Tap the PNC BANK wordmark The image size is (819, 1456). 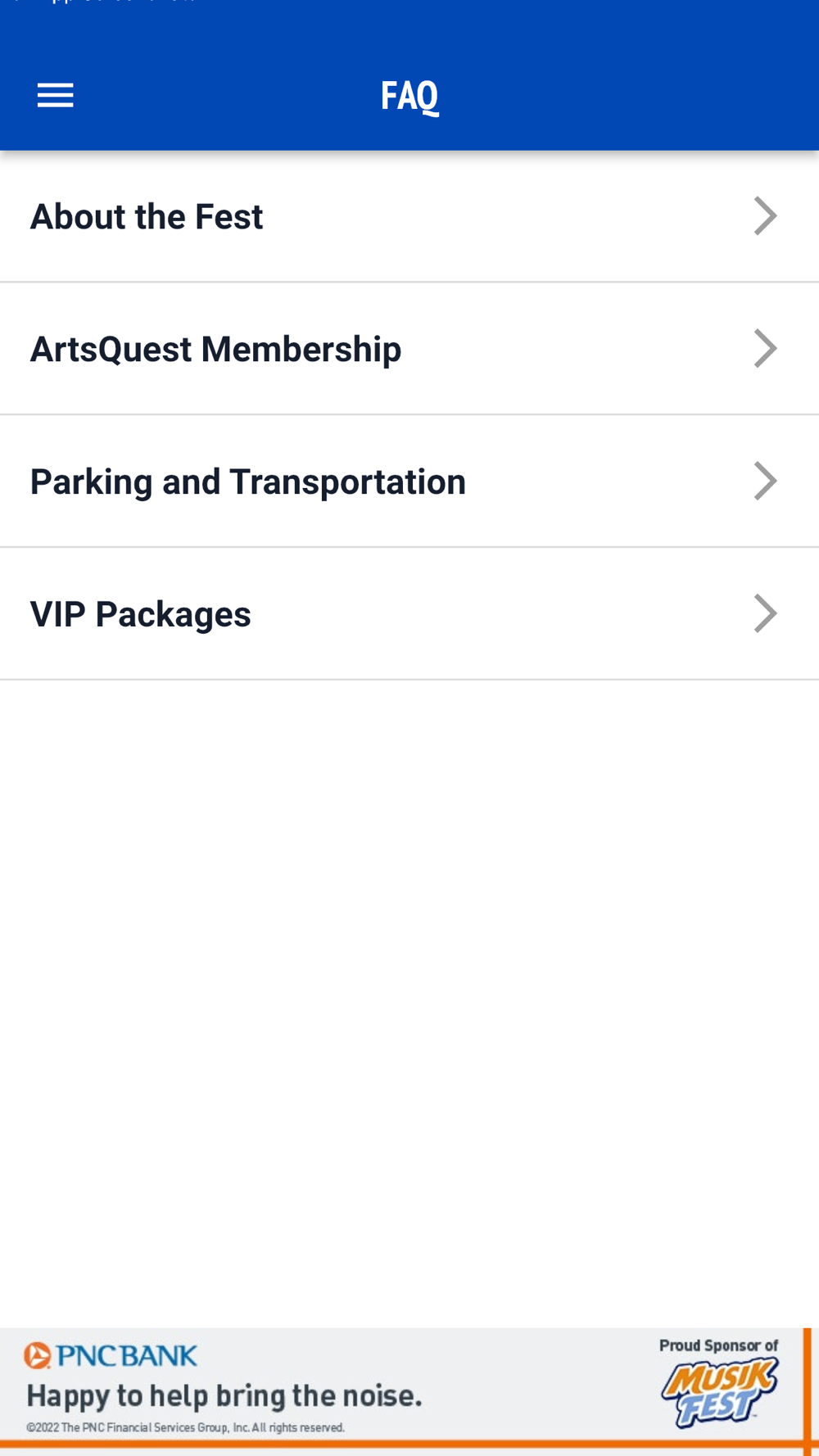pyautogui.click(x=127, y=1356)
